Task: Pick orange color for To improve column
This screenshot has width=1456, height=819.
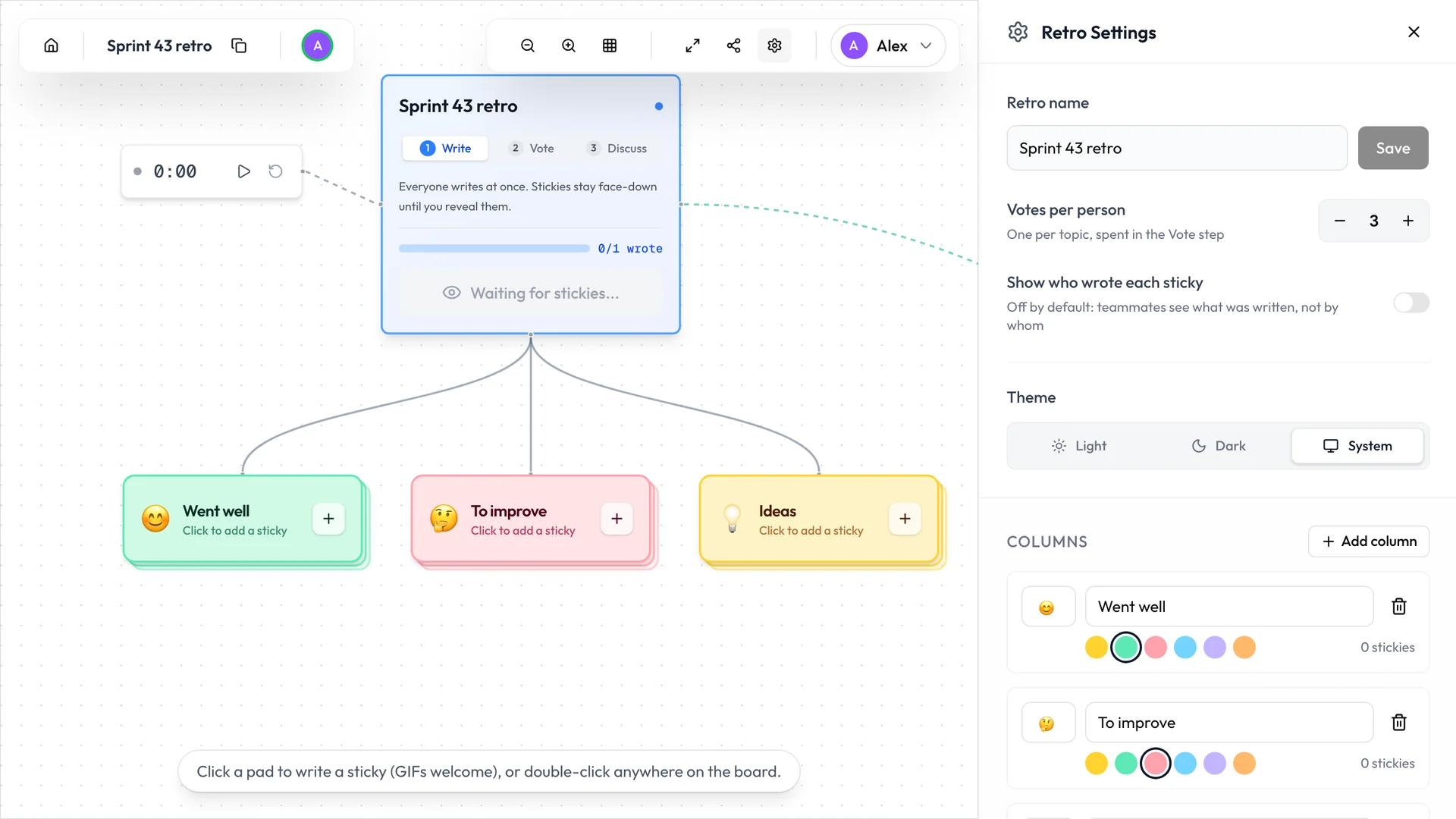Action: [x=1244, y=764]
